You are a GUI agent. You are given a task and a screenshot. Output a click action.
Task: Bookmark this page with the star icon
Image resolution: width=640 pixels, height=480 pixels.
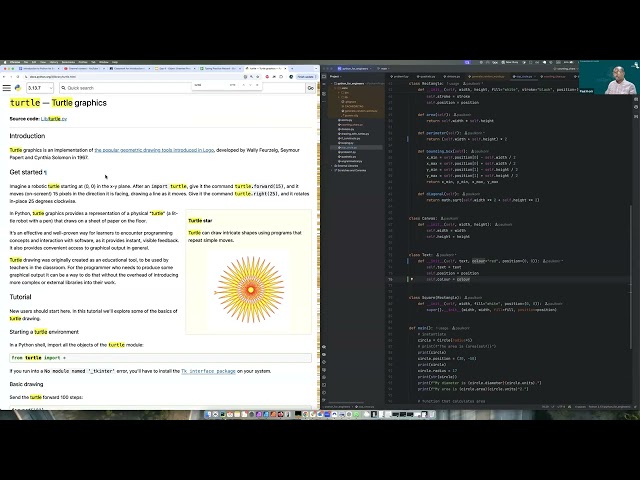coord(258,77)
